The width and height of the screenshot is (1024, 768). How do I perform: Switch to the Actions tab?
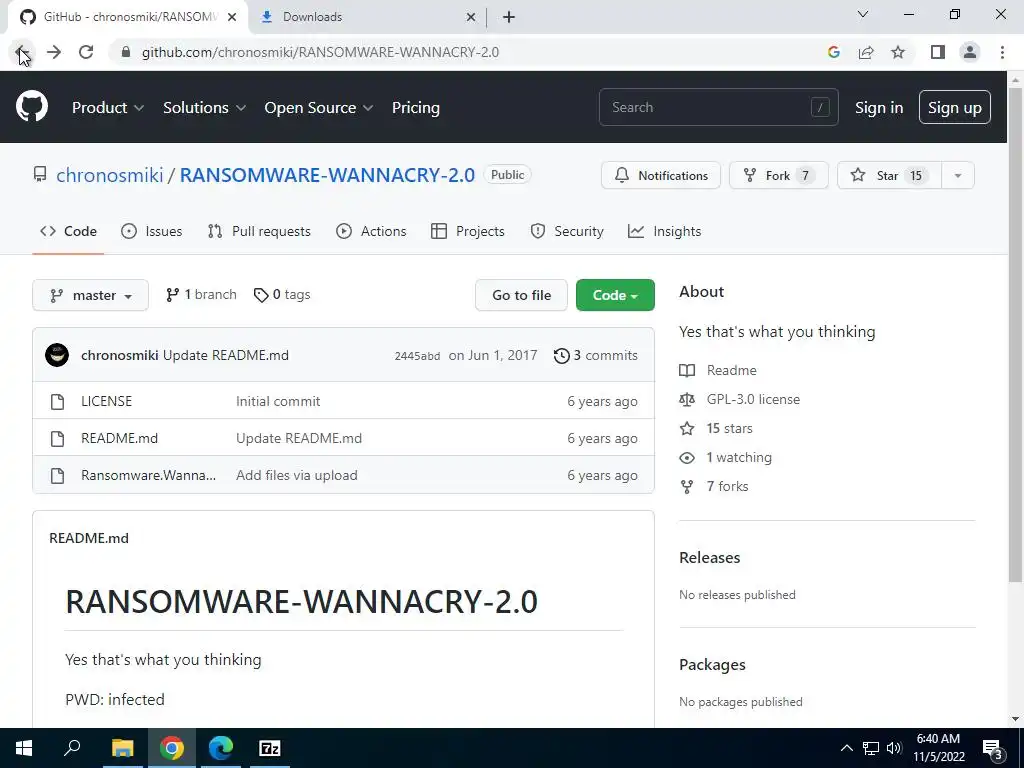pos(371,231)
